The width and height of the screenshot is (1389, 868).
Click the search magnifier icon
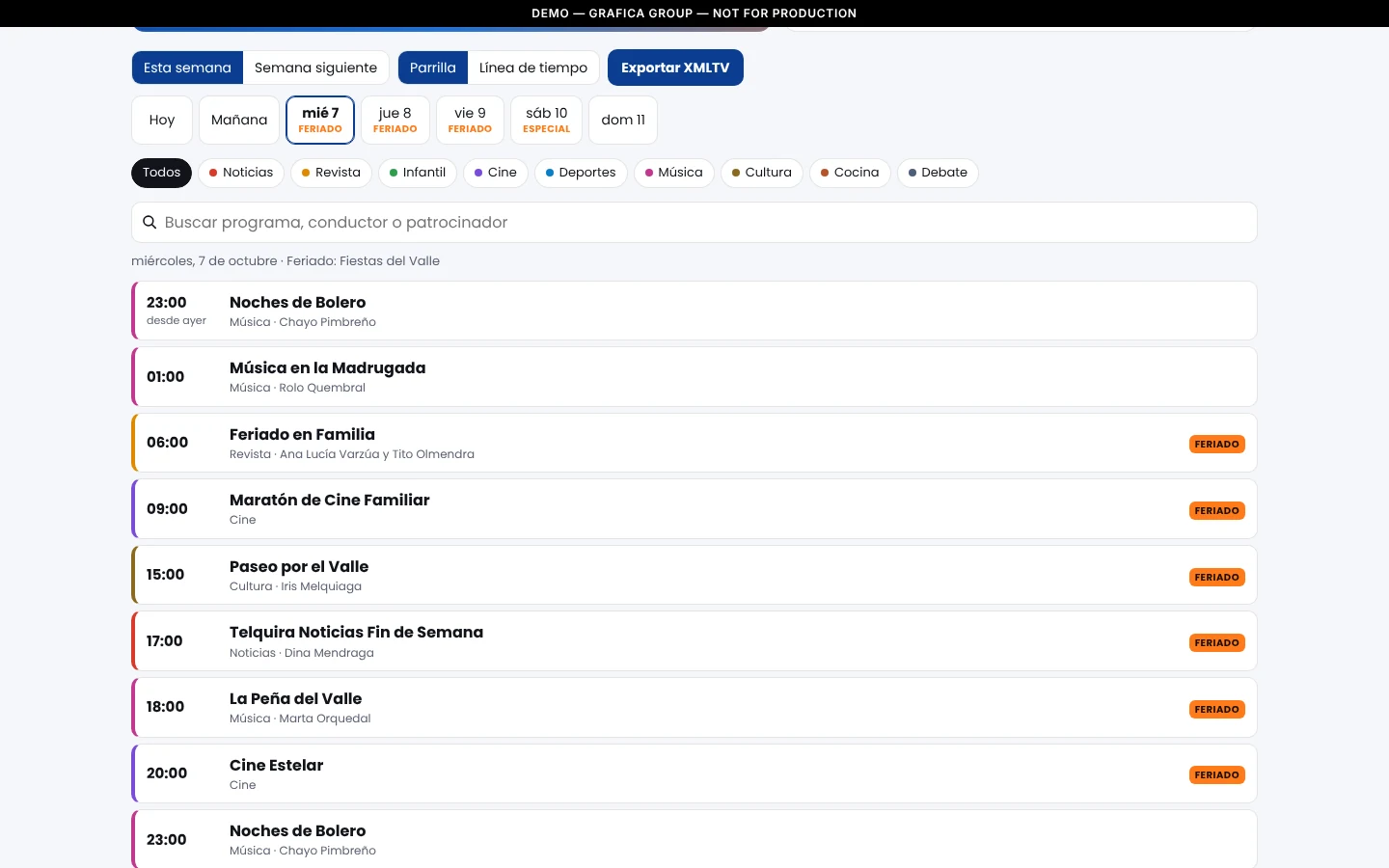(150, 223)
